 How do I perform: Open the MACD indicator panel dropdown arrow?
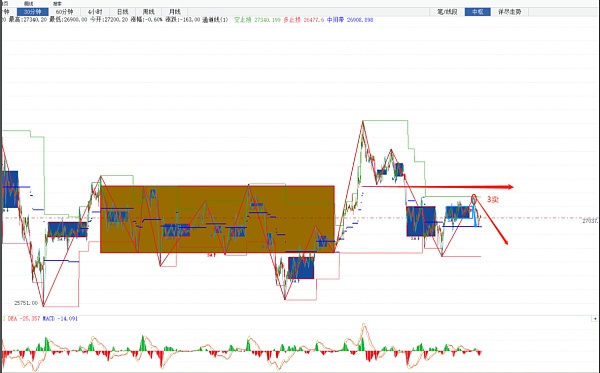pos(595,318)
